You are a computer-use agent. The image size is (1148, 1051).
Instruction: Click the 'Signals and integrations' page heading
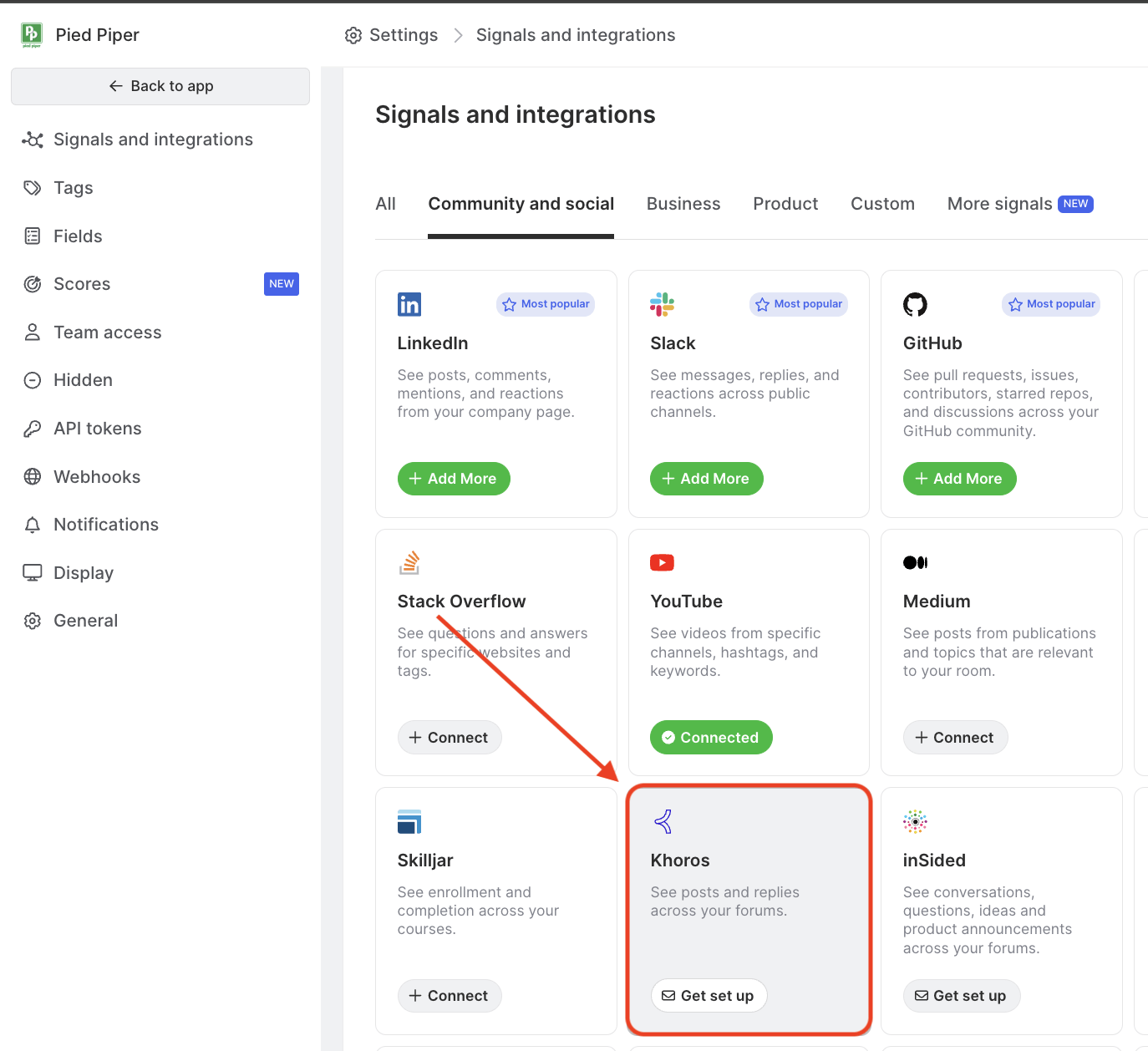tap(516, 114)
